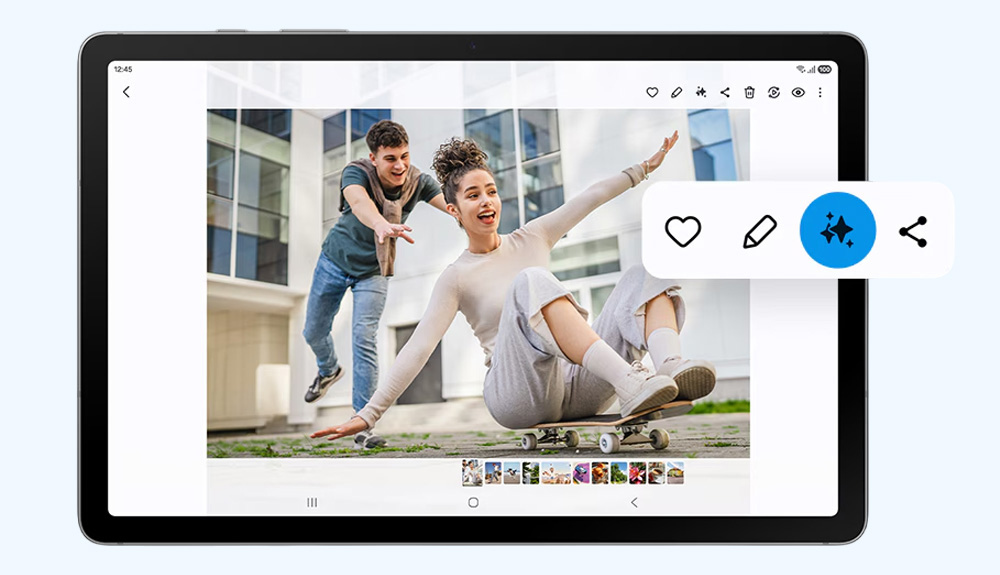Tap the back arrow in top-left corner

pos(126,92)
